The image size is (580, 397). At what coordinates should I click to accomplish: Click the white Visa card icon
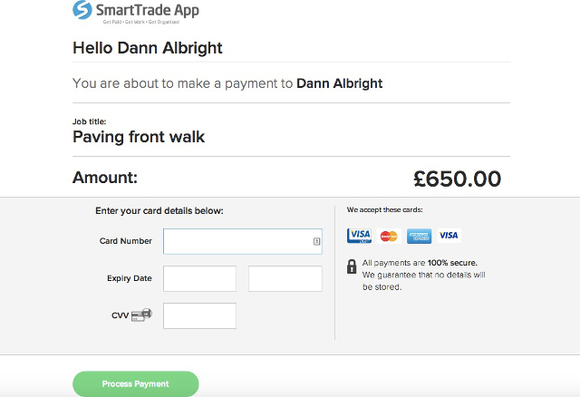(449, 235)
